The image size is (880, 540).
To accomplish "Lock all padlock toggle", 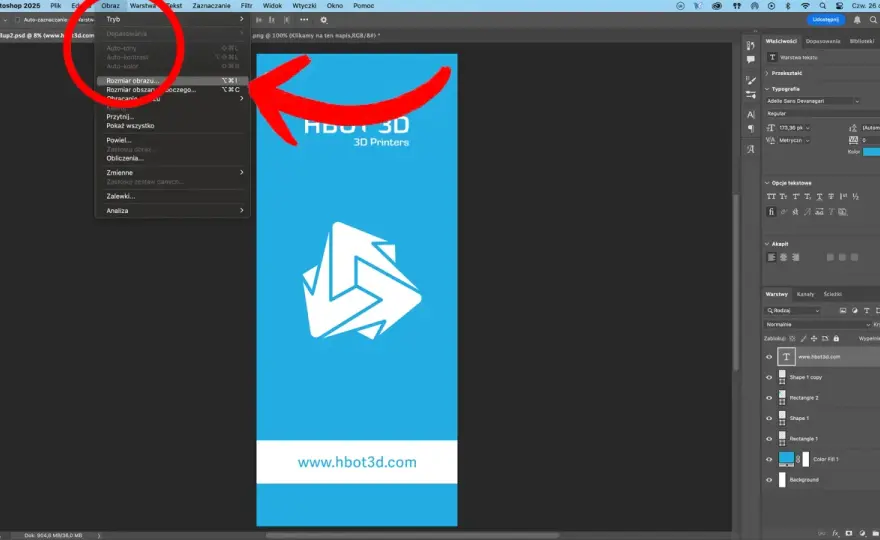I will point(836,338).
